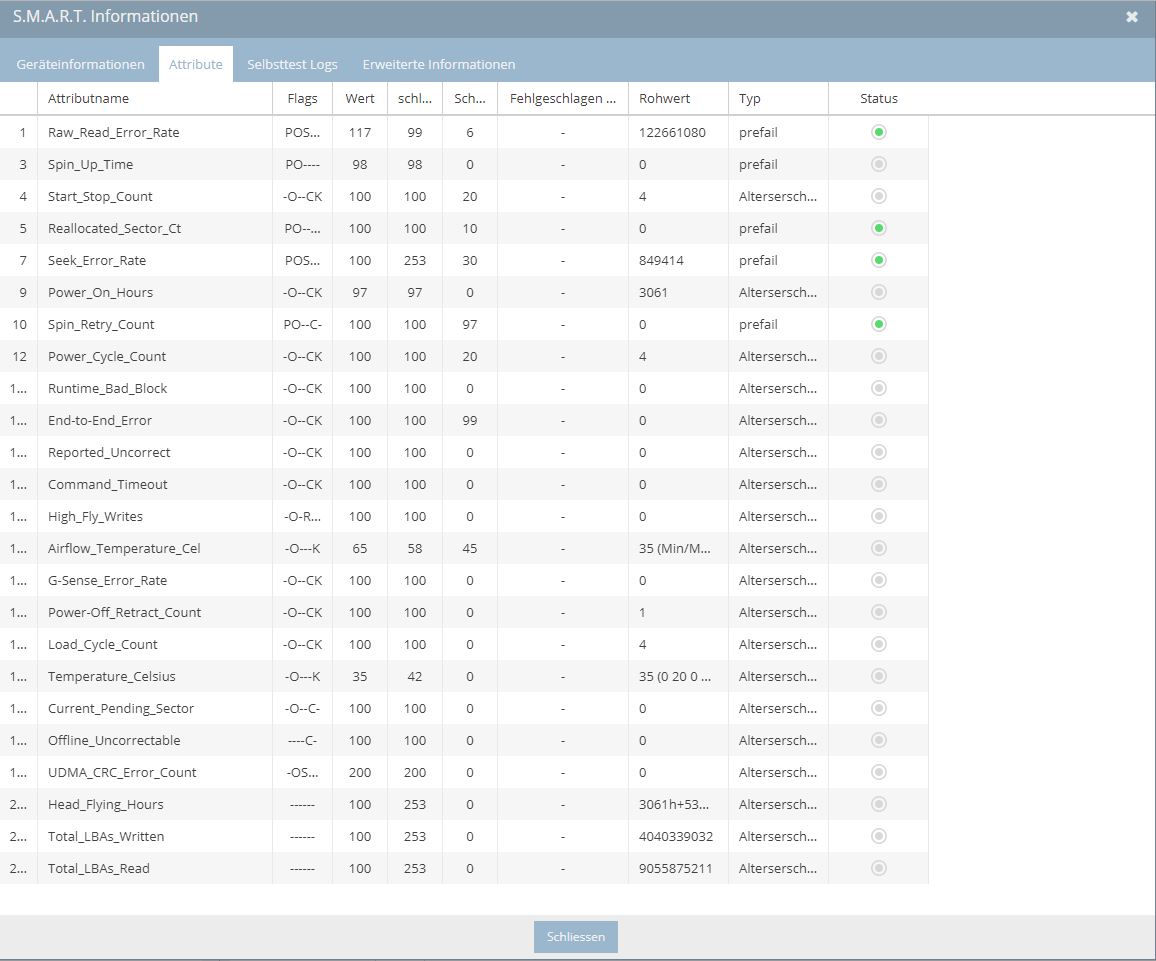
Task: Select the Airflow_Temperature_Cel attribute name
Action: click(x=124, y=548)
